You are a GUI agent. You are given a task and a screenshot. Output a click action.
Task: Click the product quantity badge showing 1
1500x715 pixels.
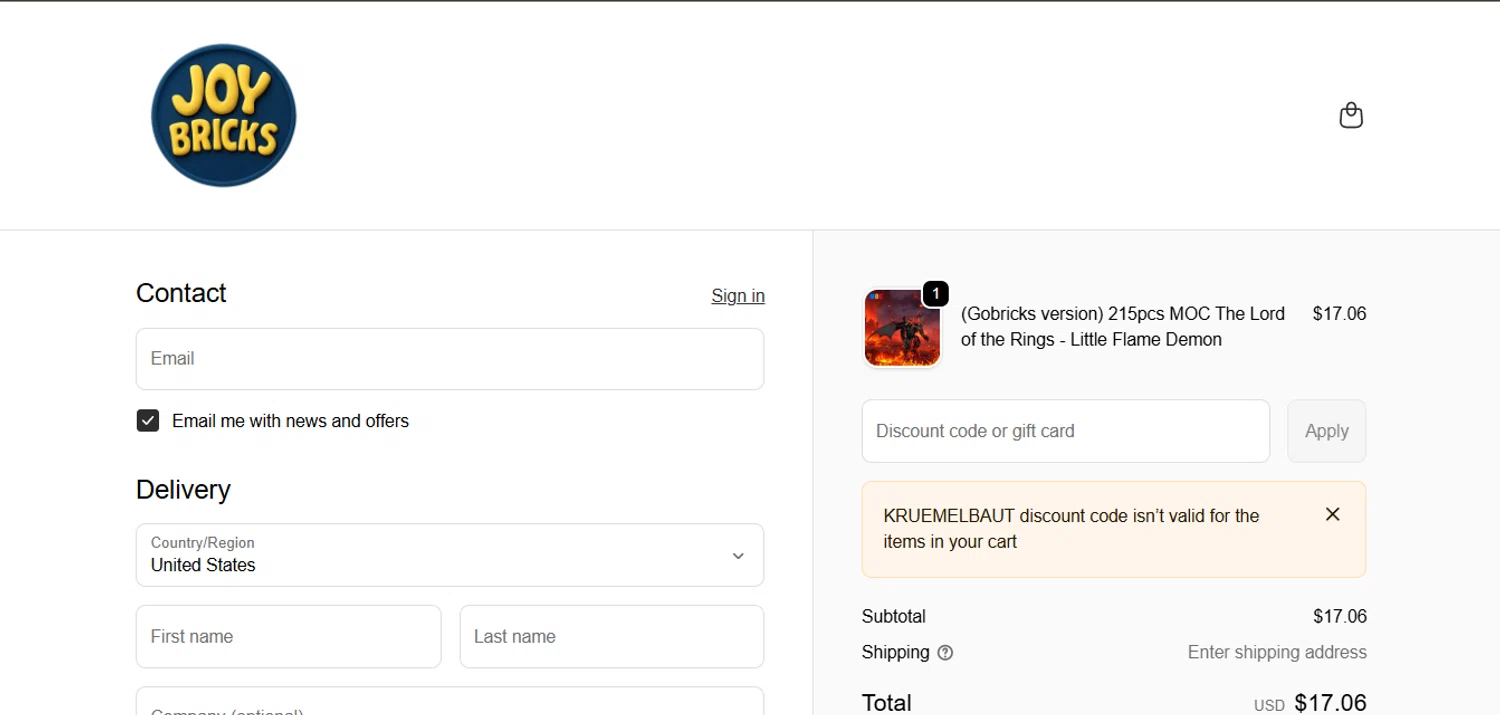935,294
